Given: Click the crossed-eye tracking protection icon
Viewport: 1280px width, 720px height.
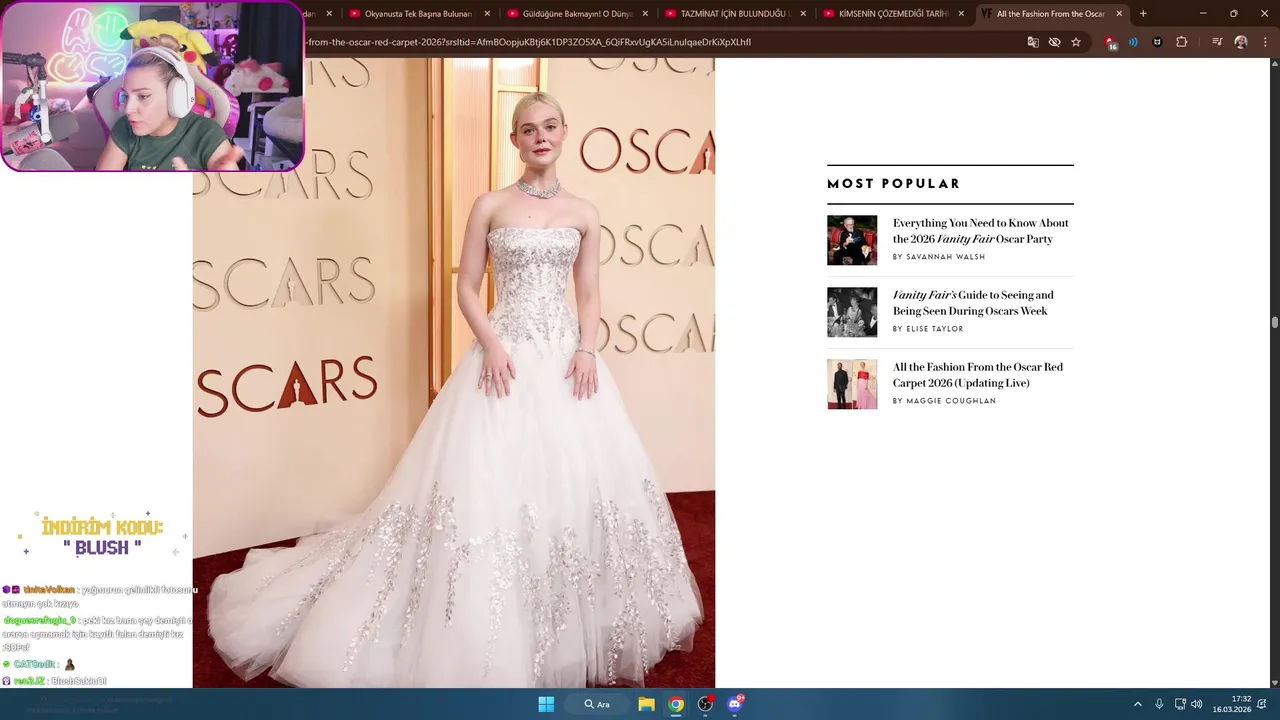Looking at the screenshot, I should click(1054, 42).
